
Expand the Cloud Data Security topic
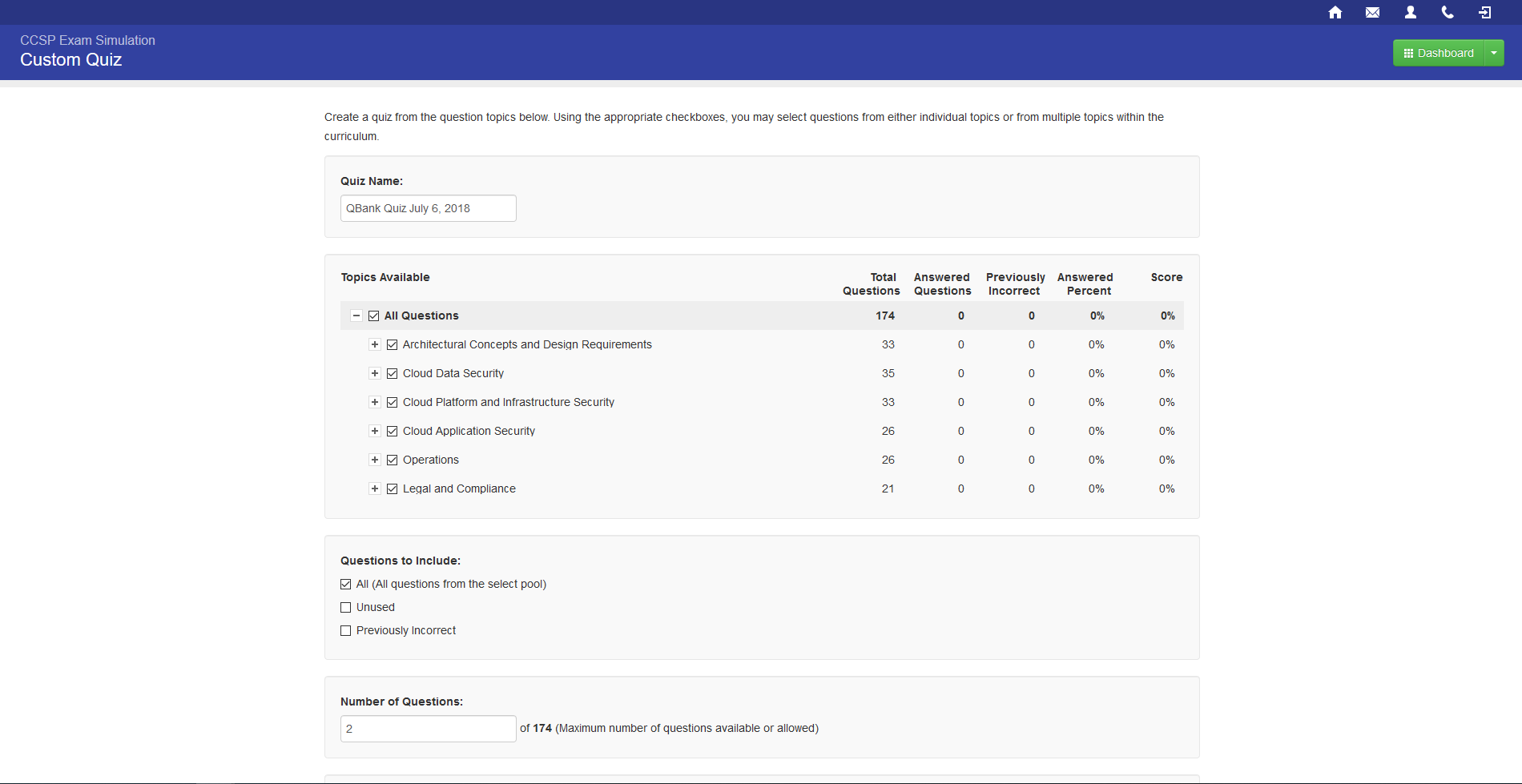[x=374, y=373]
